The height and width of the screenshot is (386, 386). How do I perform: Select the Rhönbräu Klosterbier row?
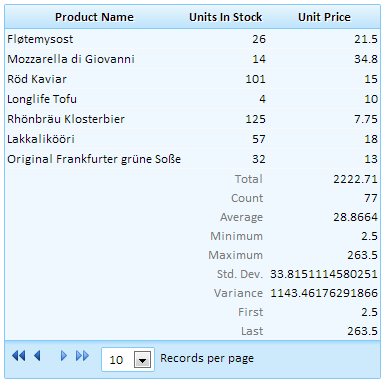(192, 119)
